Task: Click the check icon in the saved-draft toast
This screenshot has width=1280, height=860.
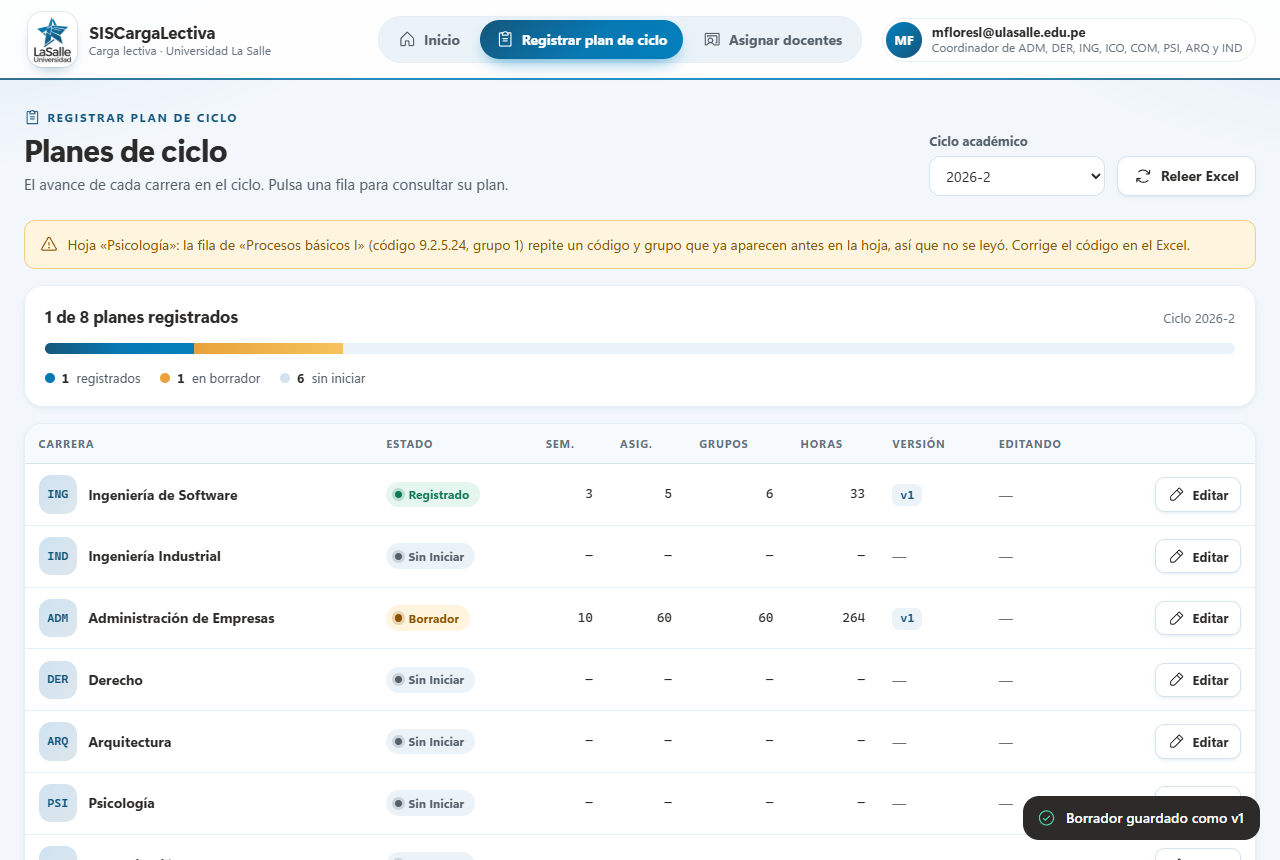Action: [x=1047, y=818]
